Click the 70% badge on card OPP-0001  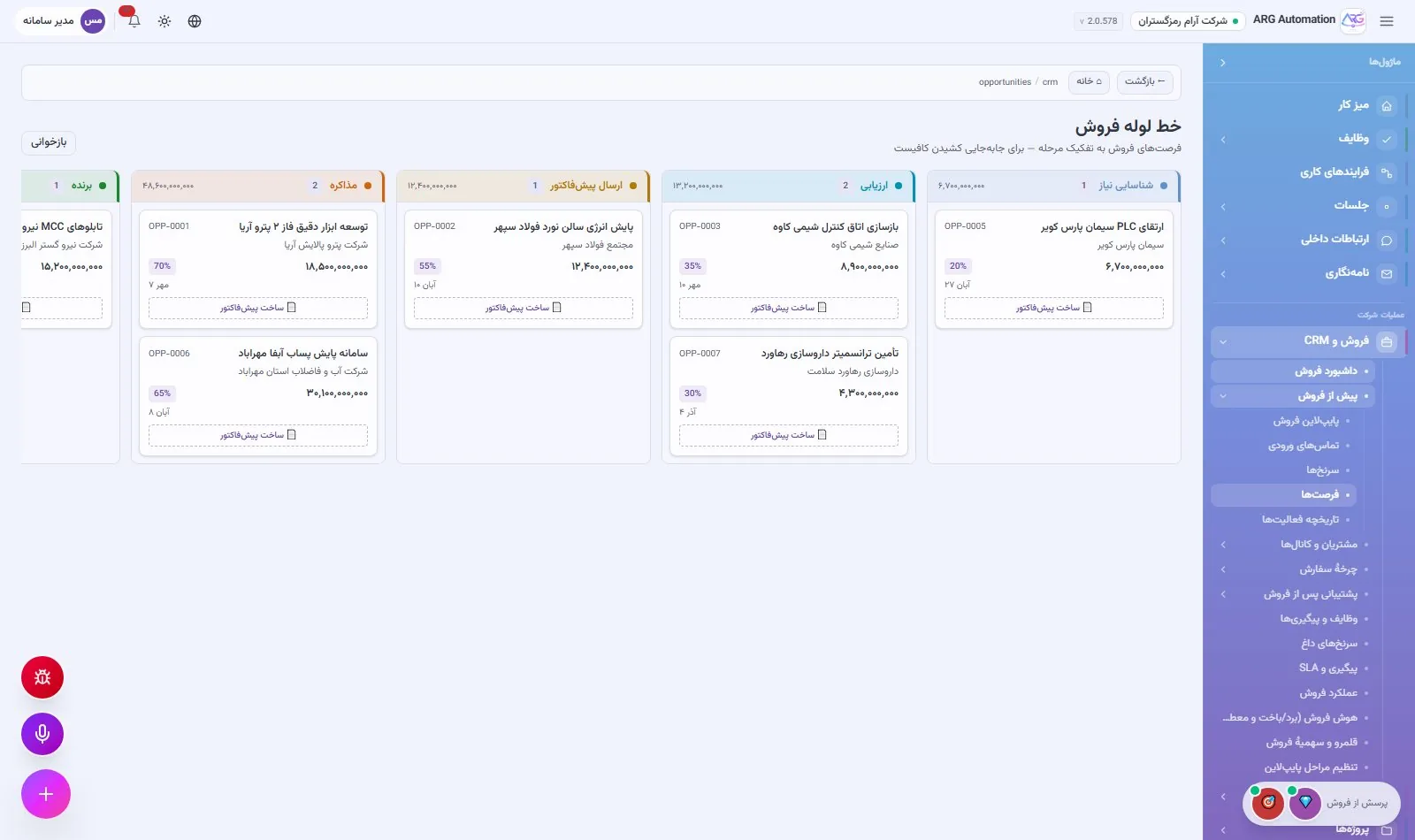[x=162, y=266]
